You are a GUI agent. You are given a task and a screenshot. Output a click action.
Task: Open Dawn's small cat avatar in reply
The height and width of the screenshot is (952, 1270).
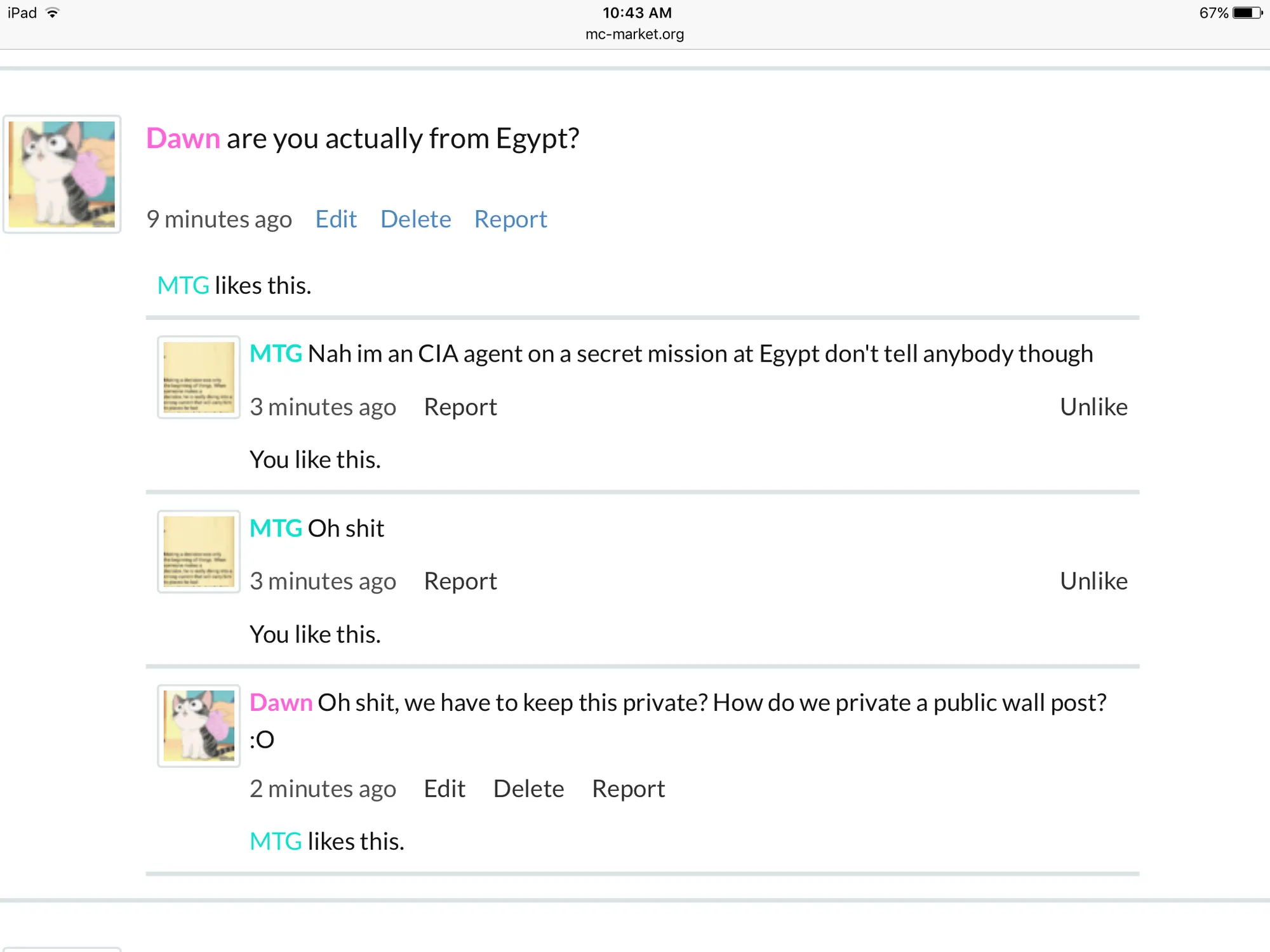pos(199,725)
